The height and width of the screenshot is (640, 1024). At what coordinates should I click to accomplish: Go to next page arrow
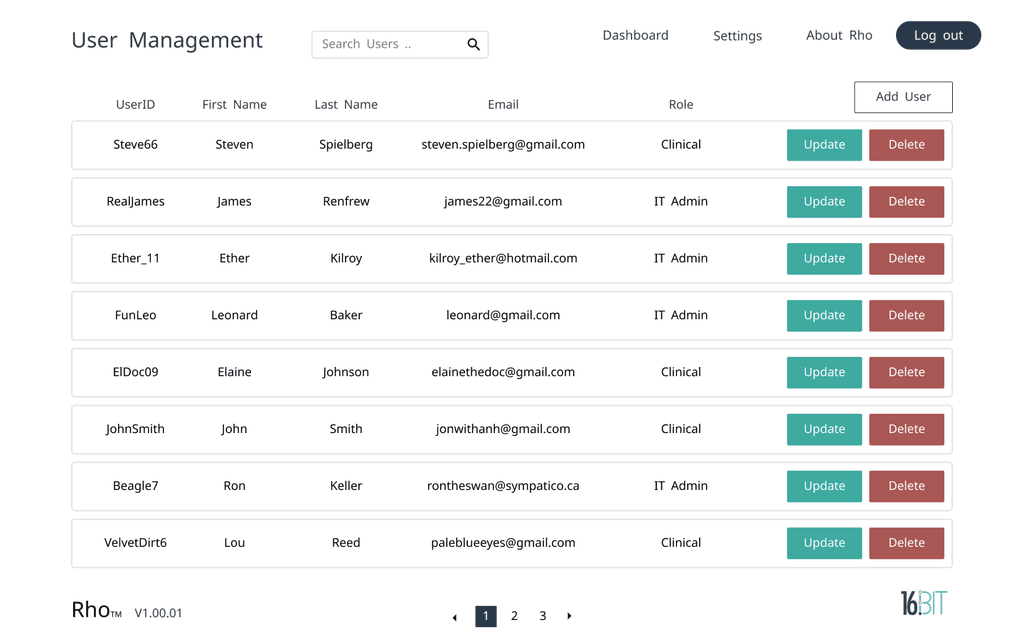click(x=569, y=616)
